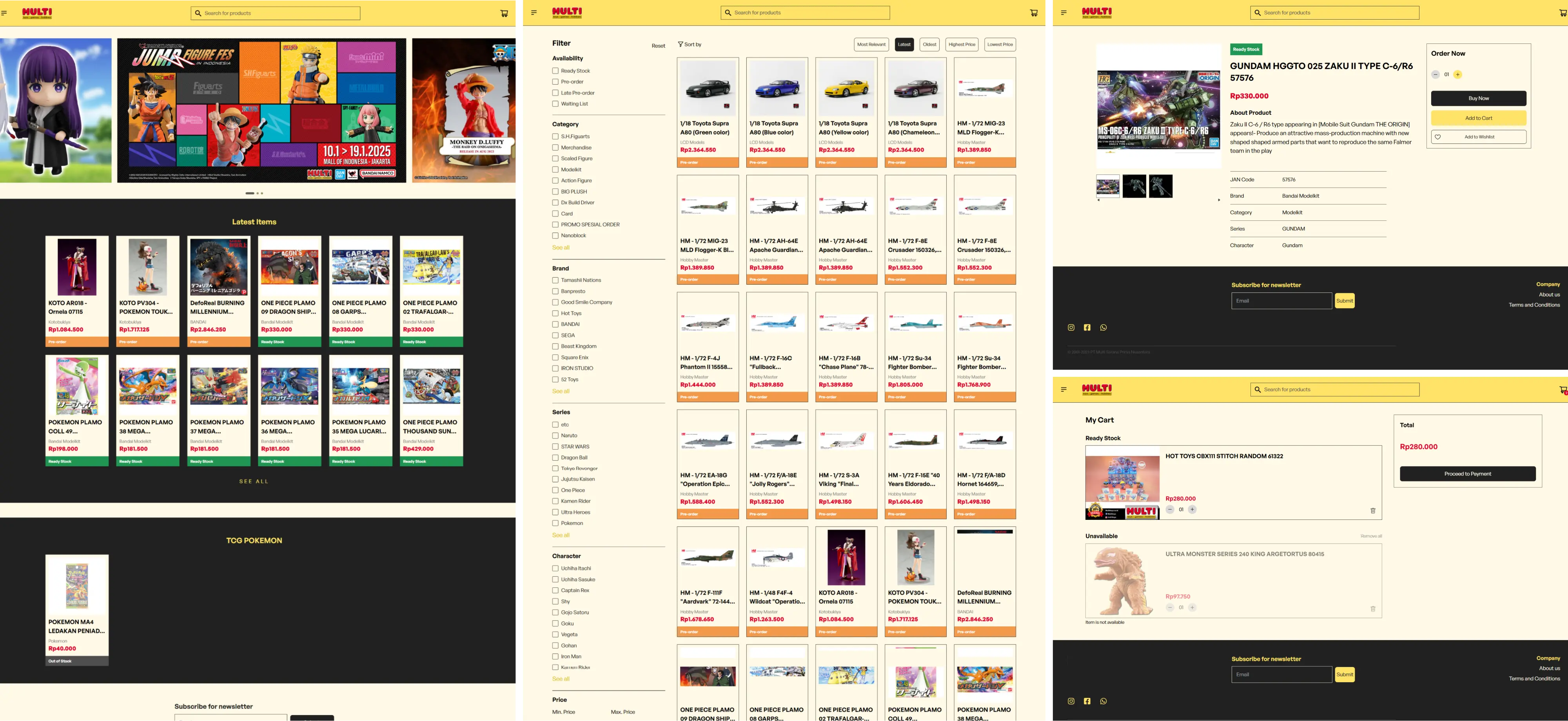This screenshot has width=1568, height=721.
Task: Click the newsletter Email field on the Gundam product page
Action: point(1281,301)
